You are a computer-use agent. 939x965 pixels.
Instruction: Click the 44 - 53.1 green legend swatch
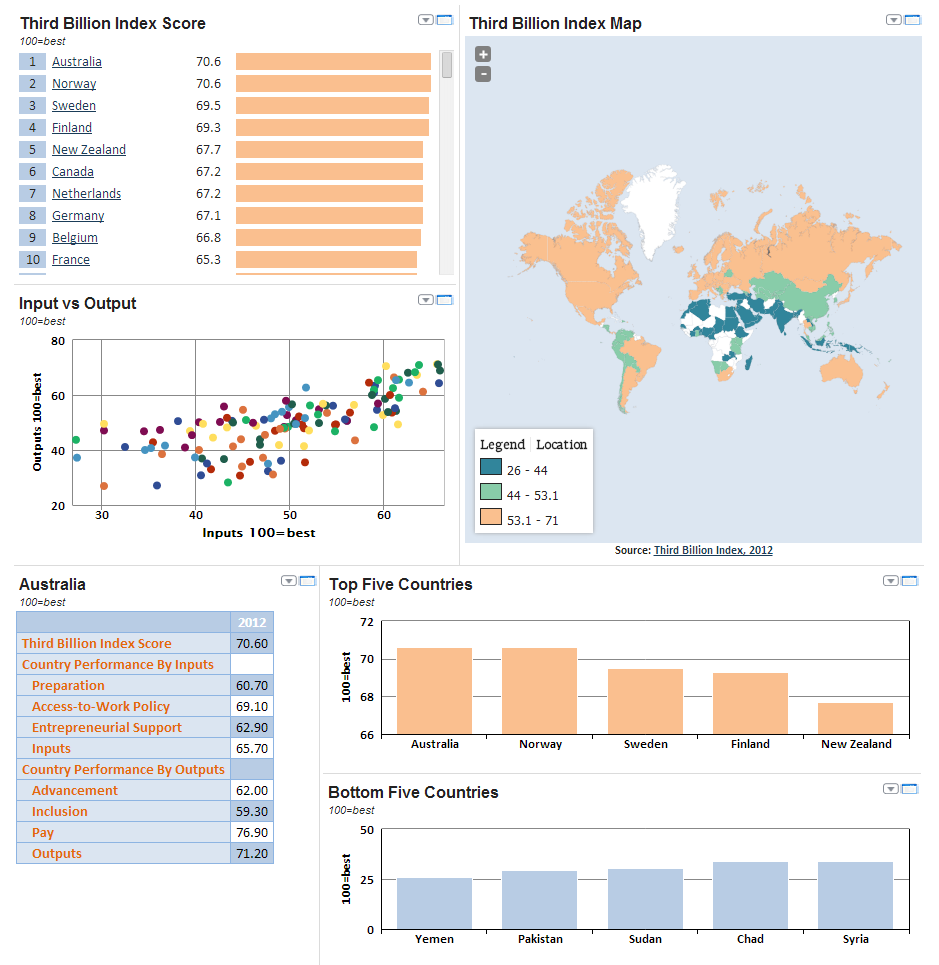pyautogui.click(x=491, y=493)
